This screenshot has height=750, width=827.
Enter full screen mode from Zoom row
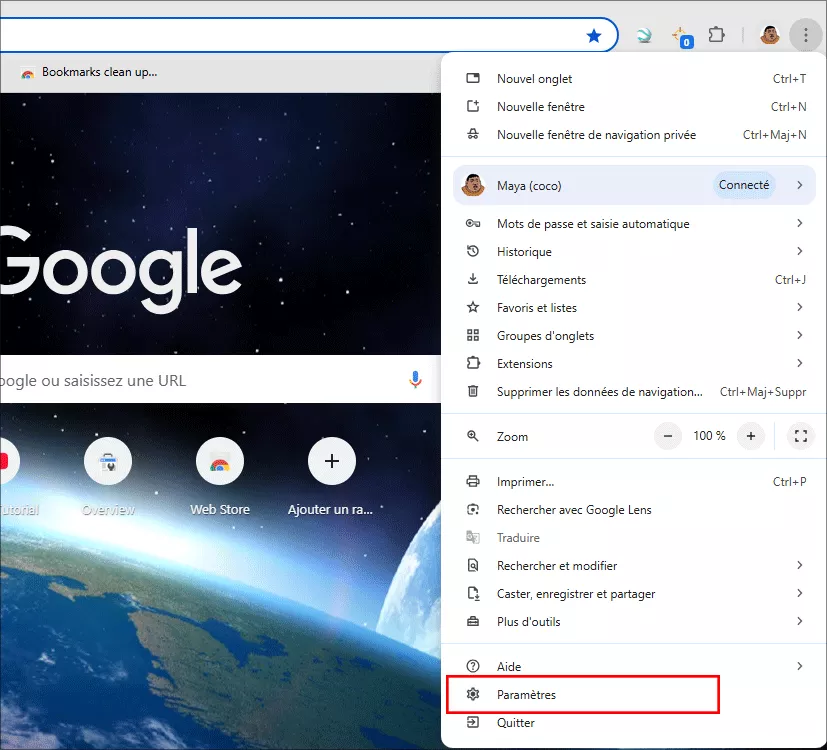tap(799, 436)
